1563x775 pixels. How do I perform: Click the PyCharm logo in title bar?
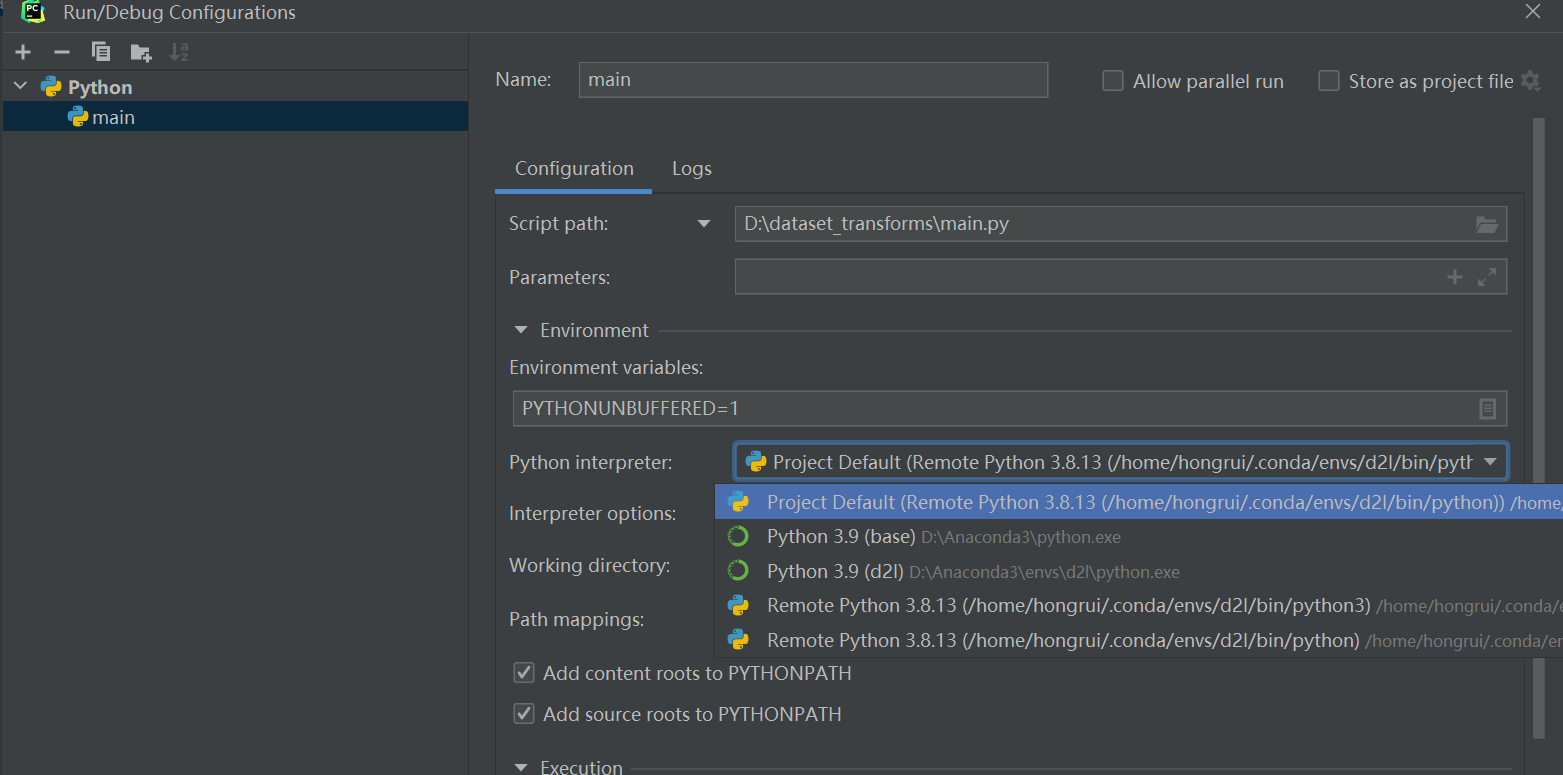coord(34,12)
